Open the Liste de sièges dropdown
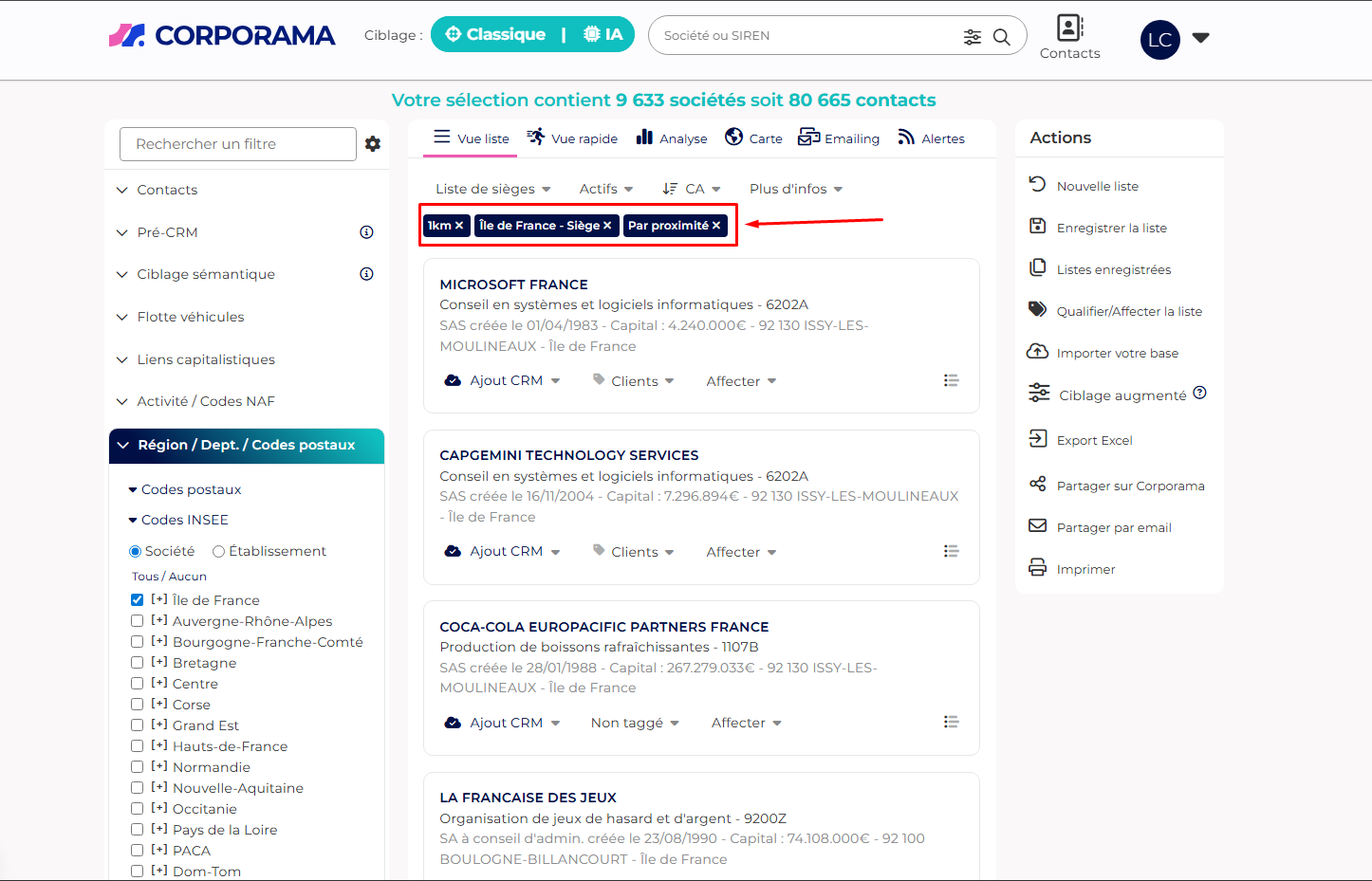 click(492, 189)
